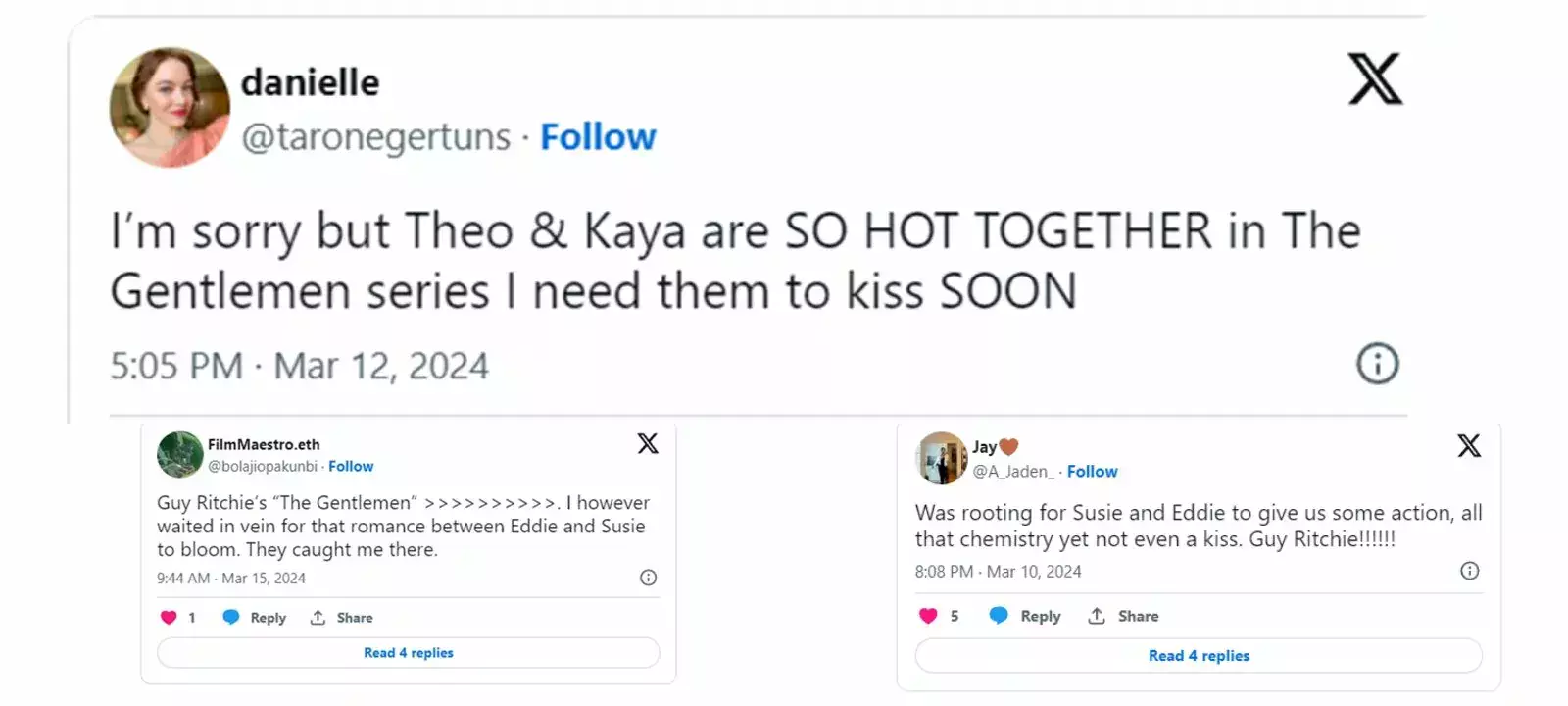Share Jay's tweet
Viewport: 1568px width, 706px height.
(x=1124, y=616)
